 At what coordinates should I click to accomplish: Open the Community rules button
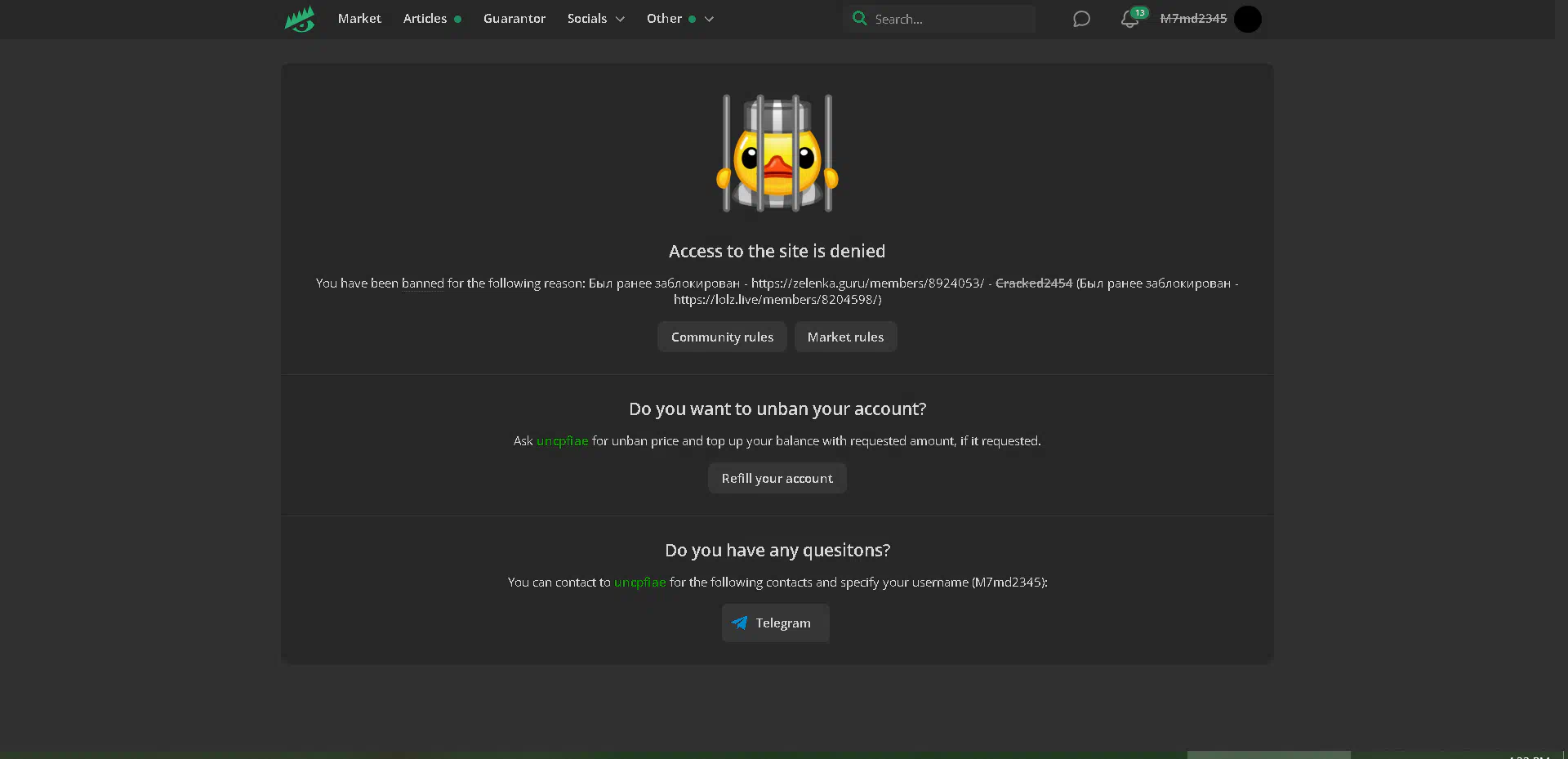point(722,337)
